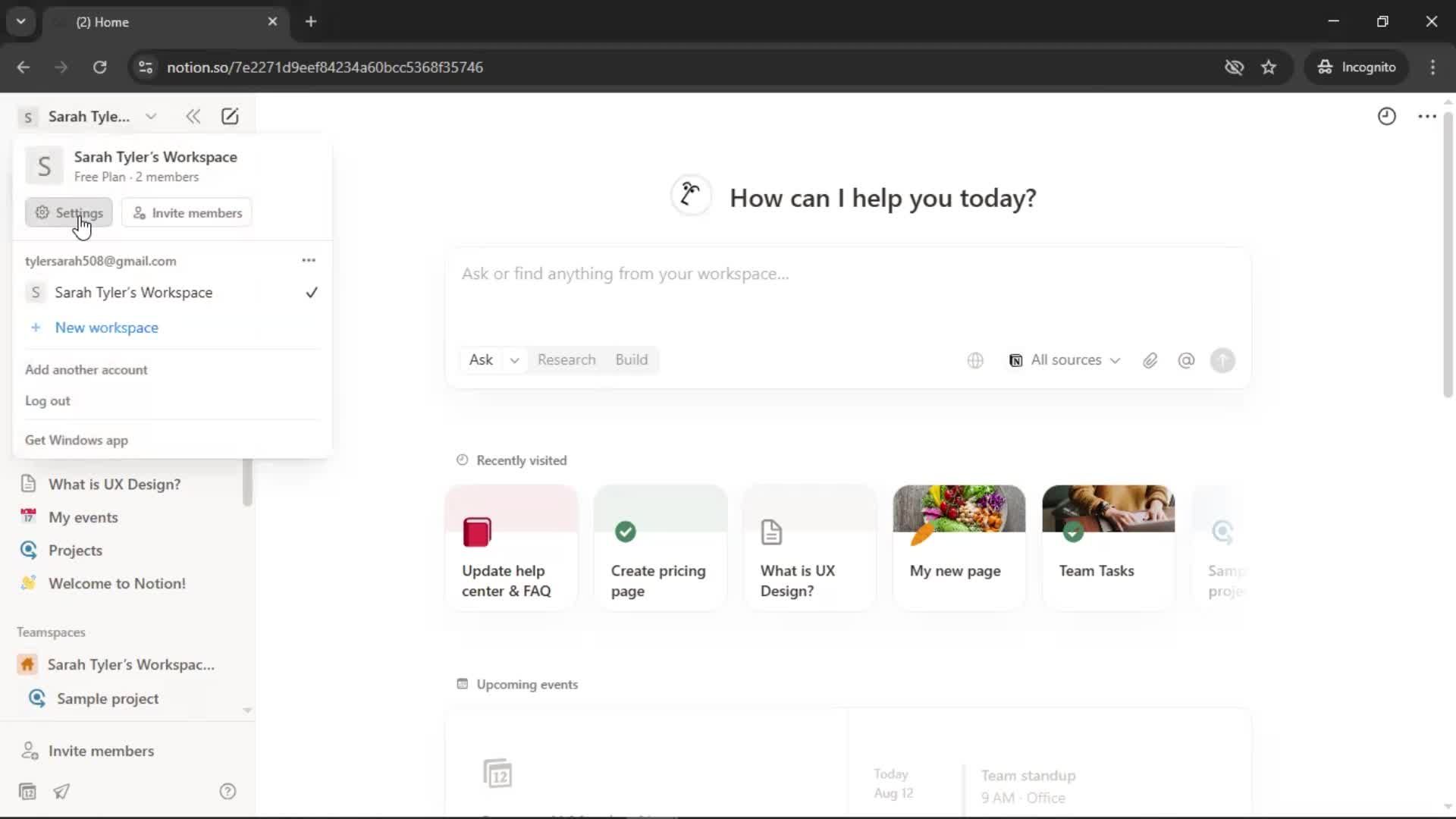Open the My new page card
The width and height of the screenshot is (1456, 819).
point(959,548)
